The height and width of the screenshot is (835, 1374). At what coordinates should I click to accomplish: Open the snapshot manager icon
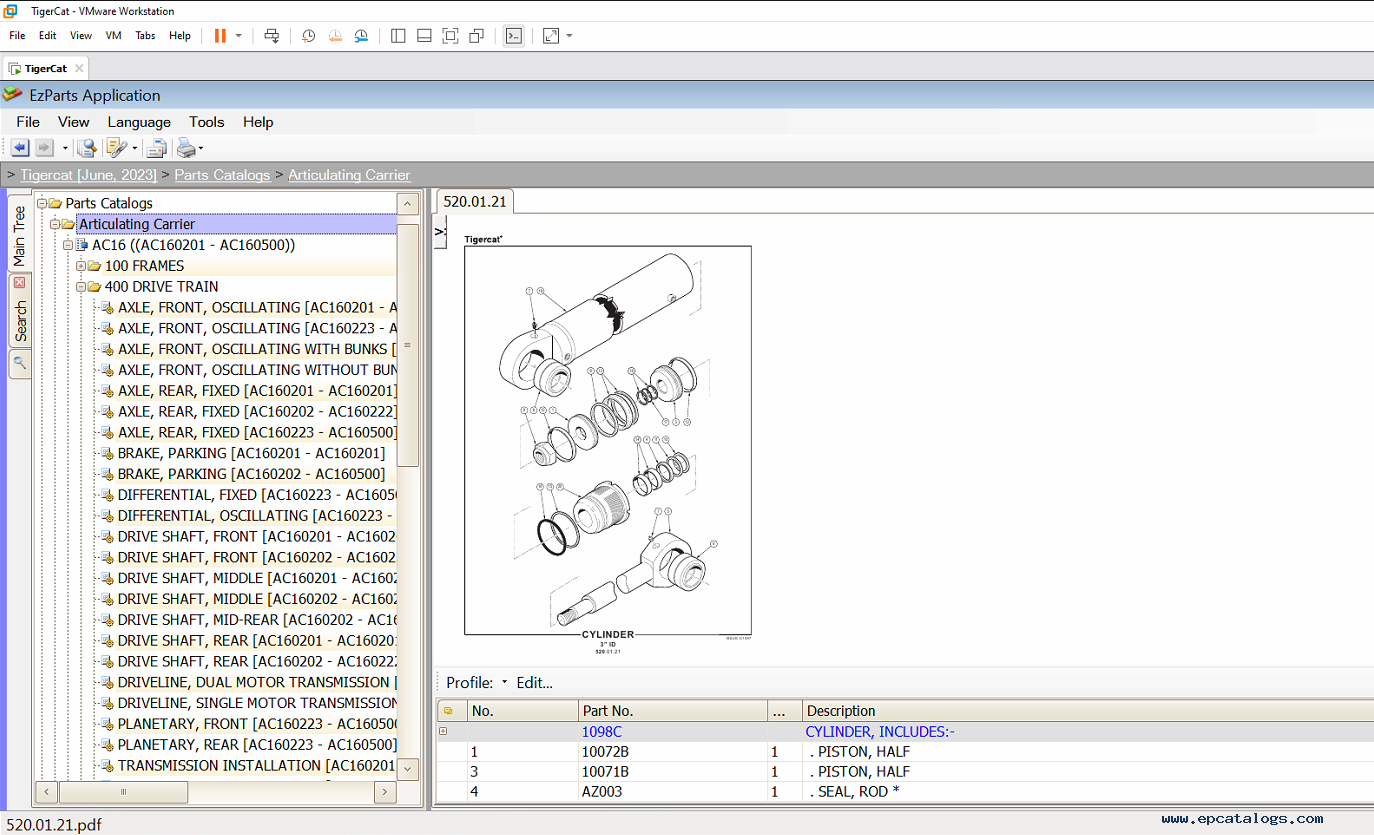[361, 35]
